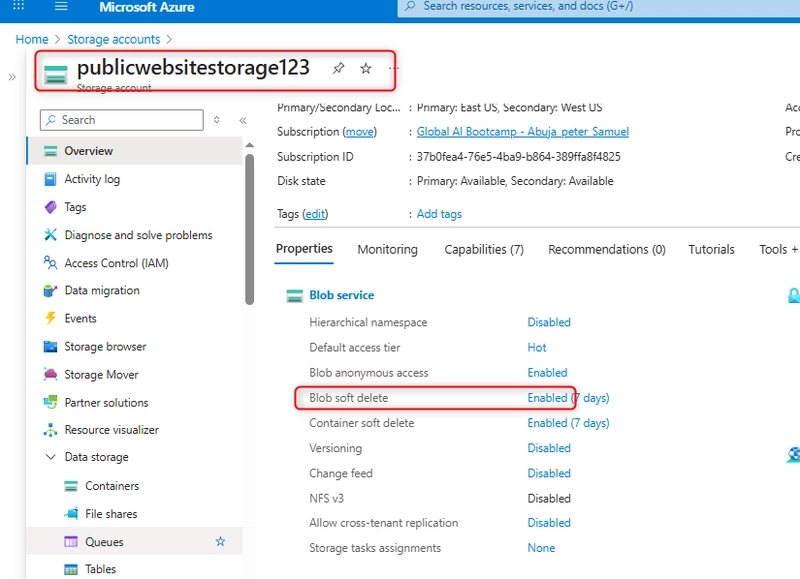Click the Blob service section icon
The height and width of the screenshot is (579, 800).
coord(294,295)
